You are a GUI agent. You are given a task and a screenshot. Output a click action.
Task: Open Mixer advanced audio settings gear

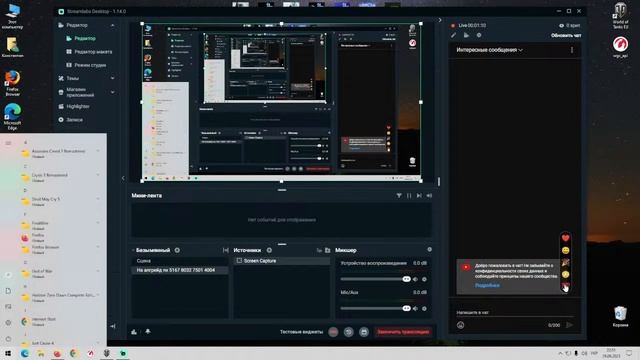[429, 249]
